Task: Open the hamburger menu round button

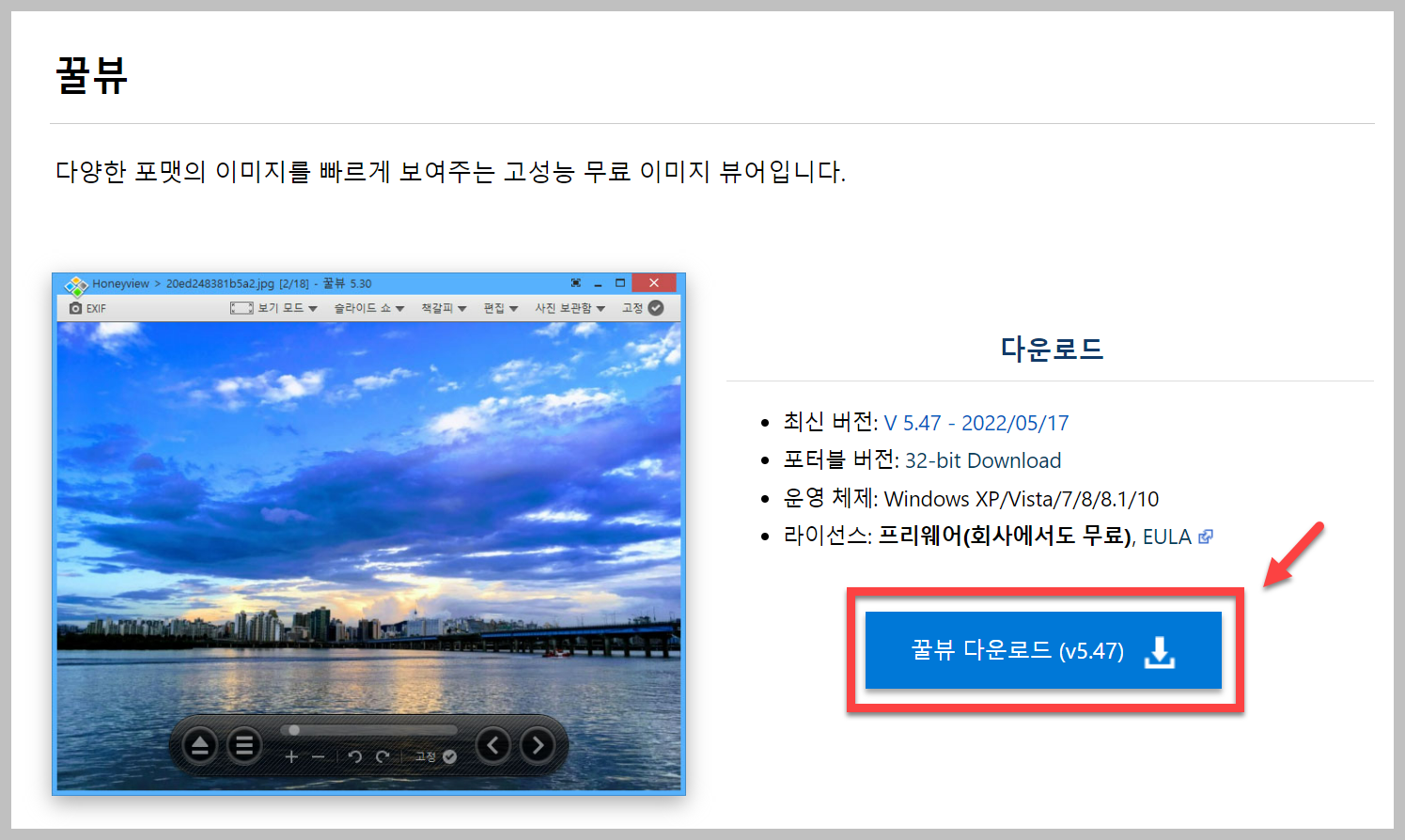Action: pos(244,746)
